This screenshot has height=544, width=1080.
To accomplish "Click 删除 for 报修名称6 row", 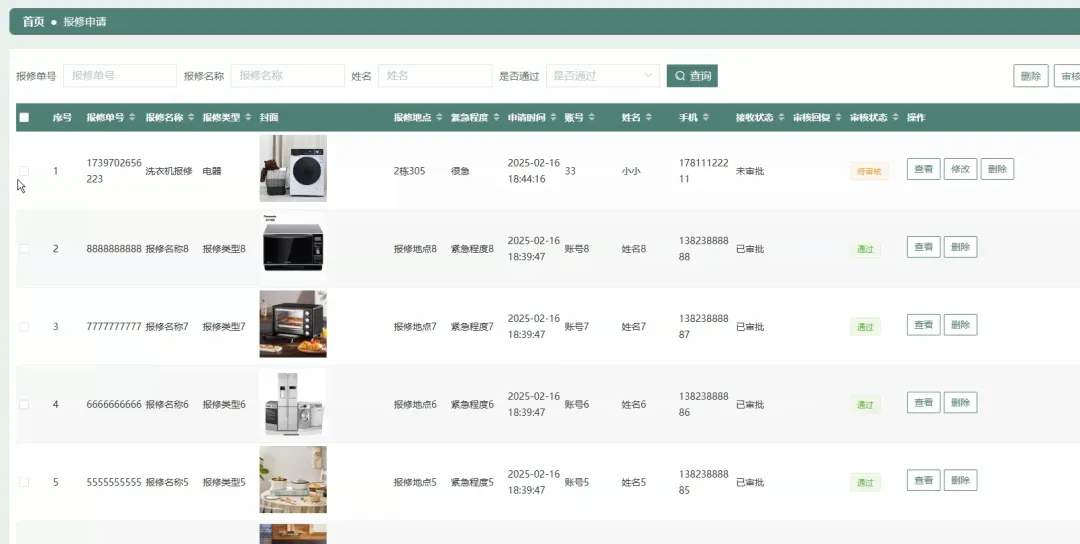I will [960, 402].
